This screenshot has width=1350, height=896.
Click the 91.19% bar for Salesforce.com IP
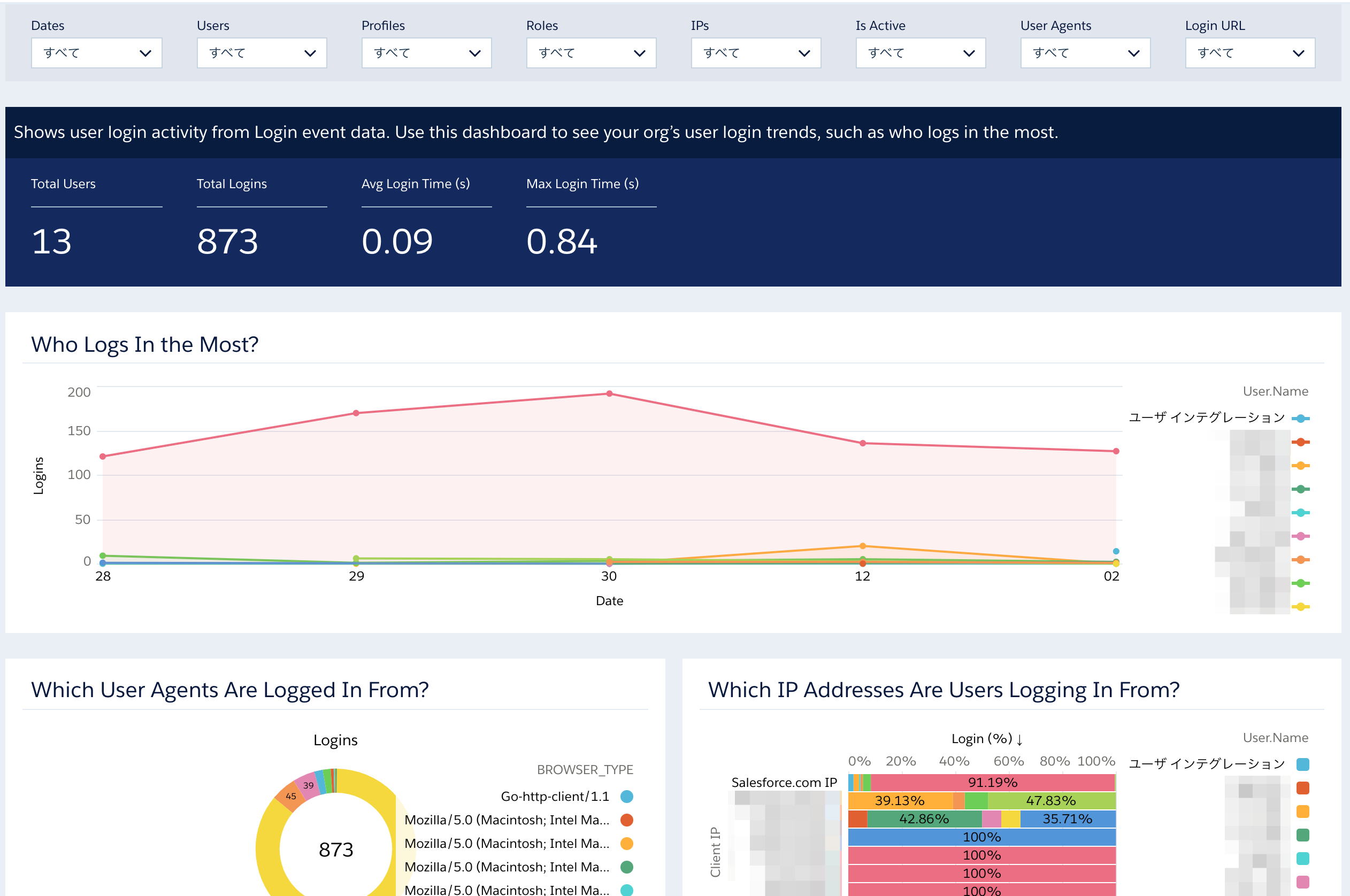click(x=993, y=782)
